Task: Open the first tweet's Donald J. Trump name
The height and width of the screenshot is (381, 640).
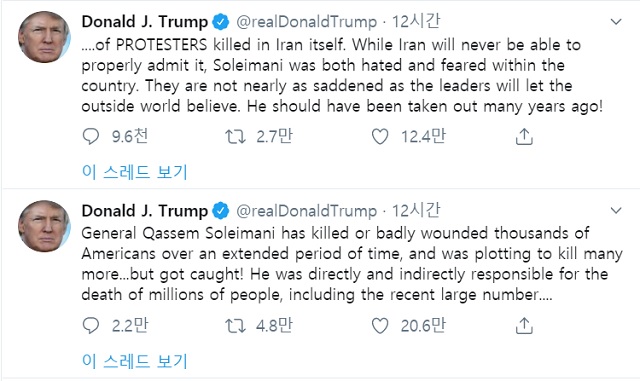Action: [144, 22]
